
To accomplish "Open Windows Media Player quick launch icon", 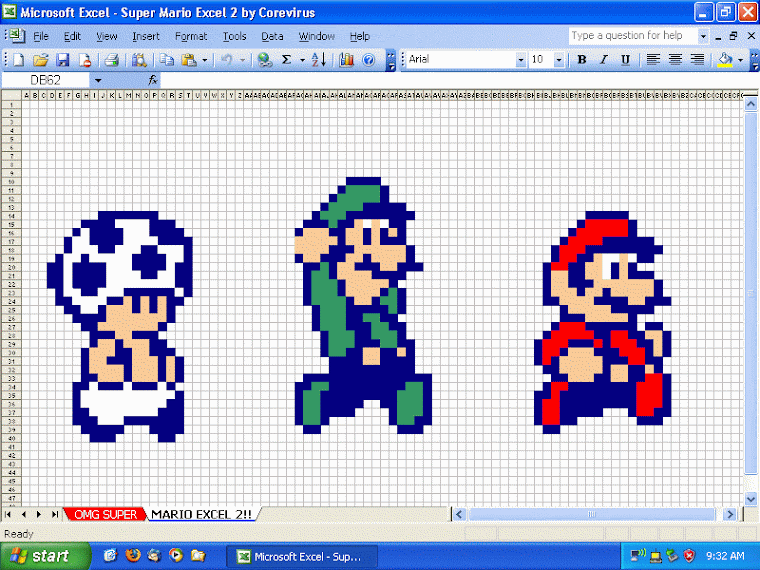I will 176,555.
